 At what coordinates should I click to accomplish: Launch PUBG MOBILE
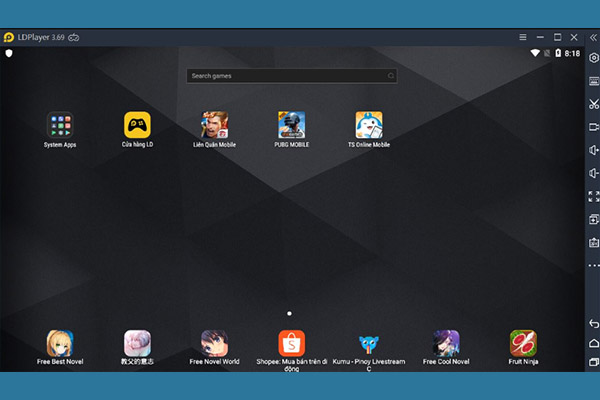[292, 125]
